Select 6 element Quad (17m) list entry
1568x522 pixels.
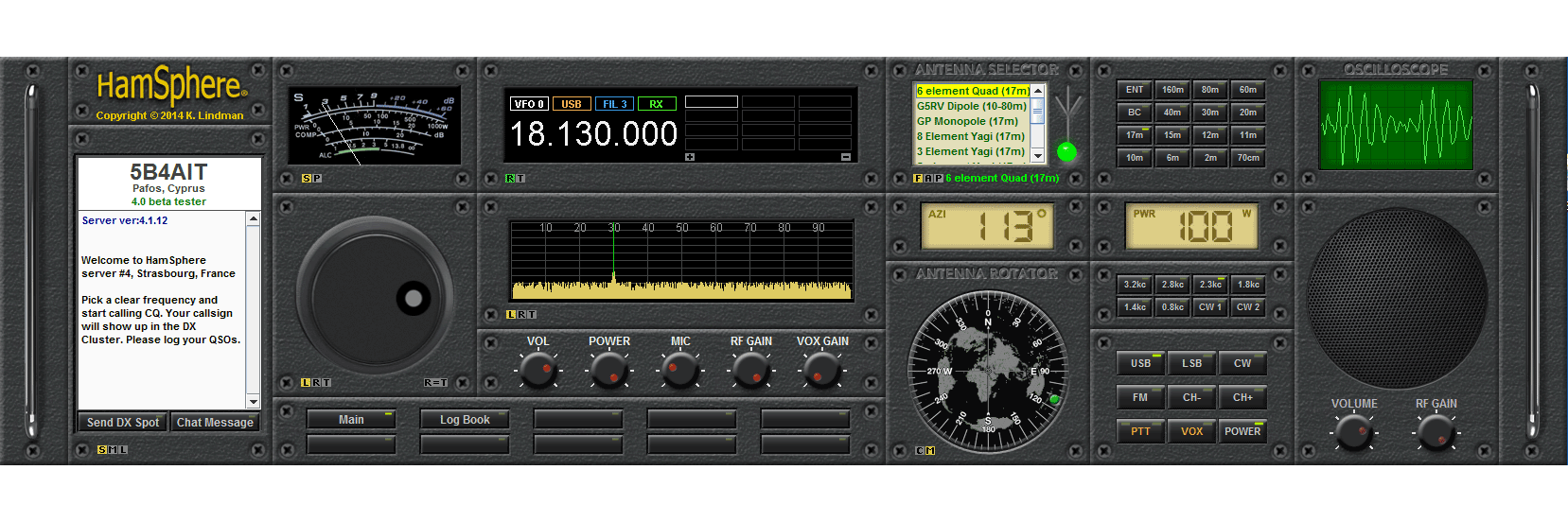point(972,91)
